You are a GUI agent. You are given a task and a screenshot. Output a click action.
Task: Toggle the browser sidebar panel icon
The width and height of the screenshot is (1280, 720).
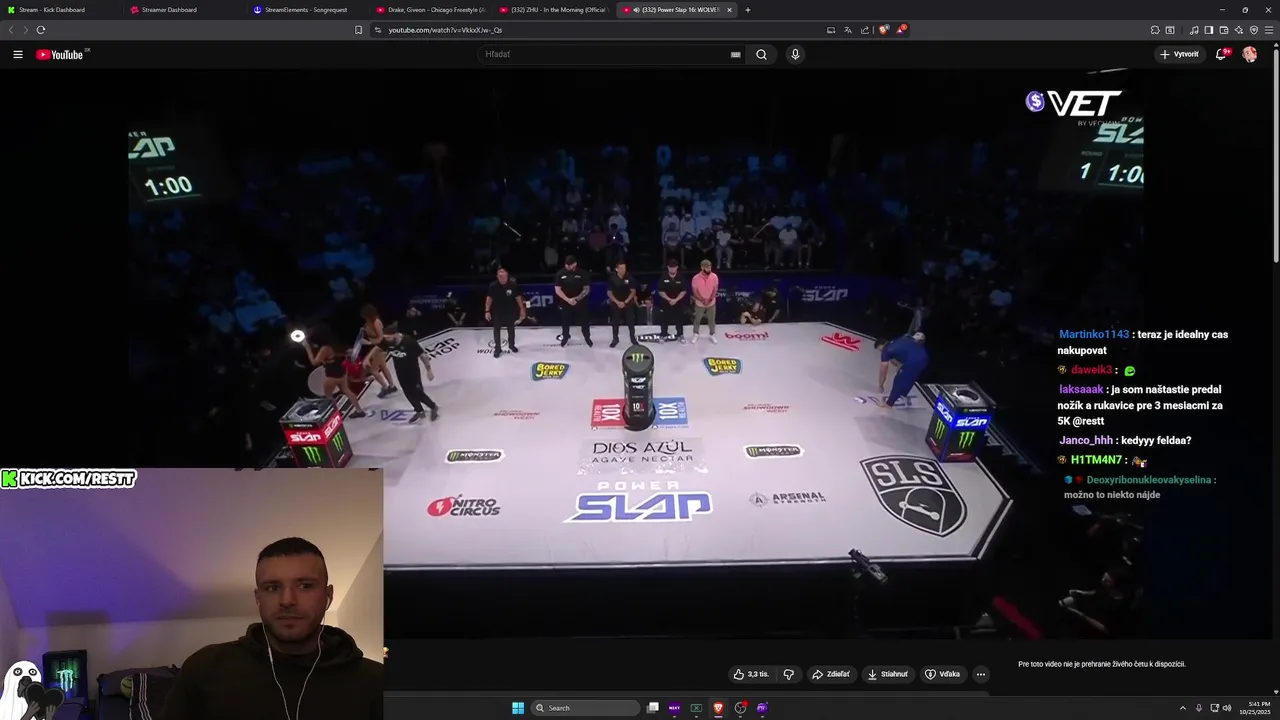(1209, 30)
